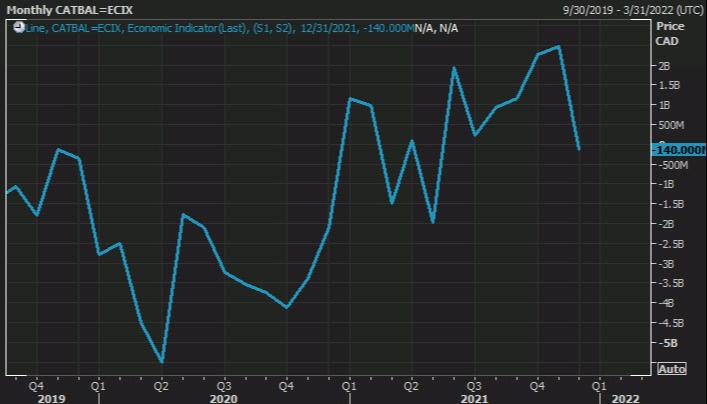This screenshot has width=707, height=404.
Task: Click the -1.5B axis label
Action: tap(671, 204)
